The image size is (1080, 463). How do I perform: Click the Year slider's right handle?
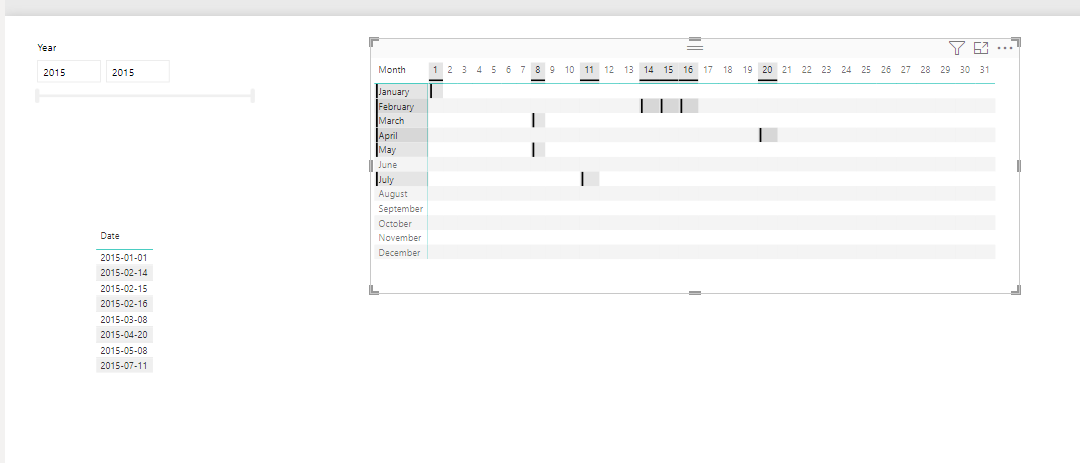253,96
